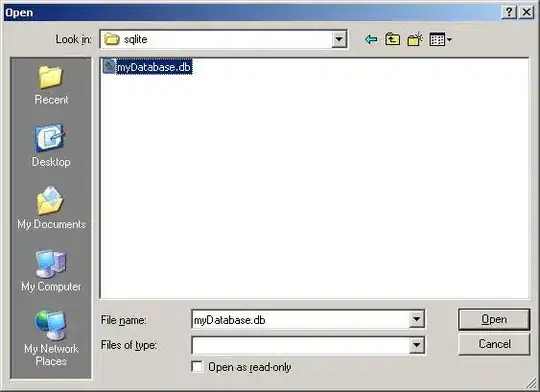Jump to the Desktop location

[51, 146]
